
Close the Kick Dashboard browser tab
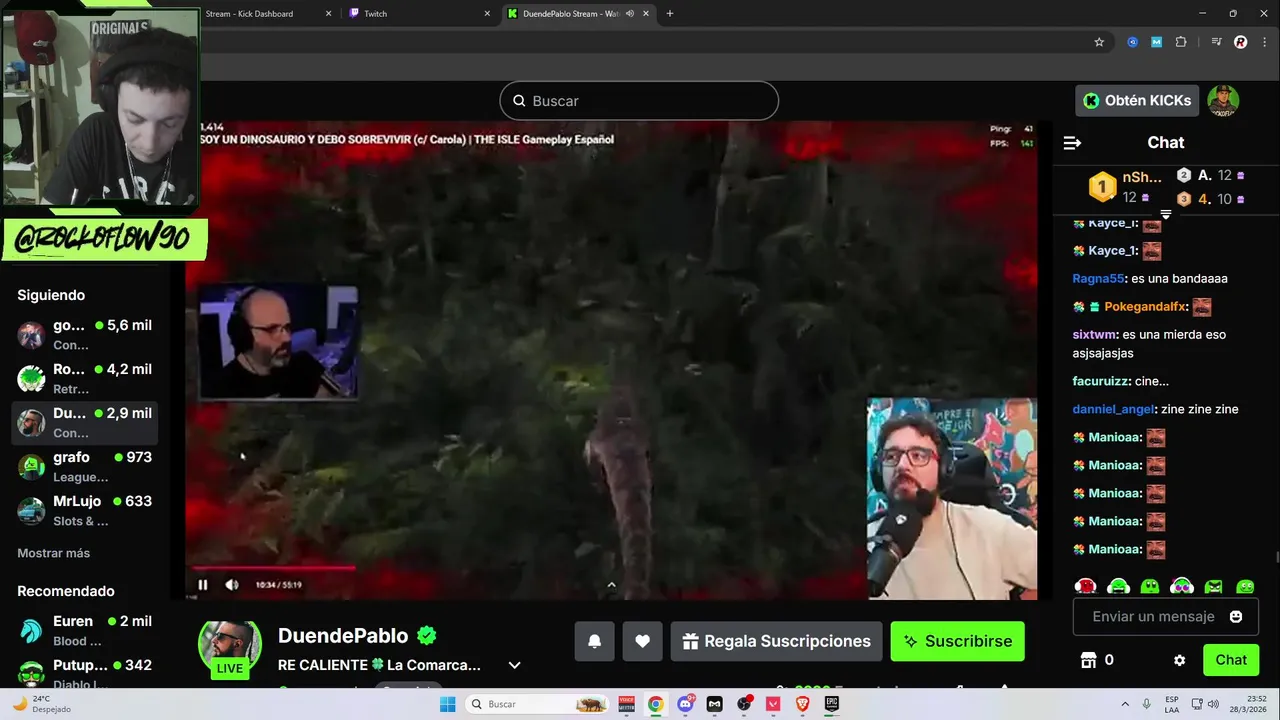click(x=329, y=14)
